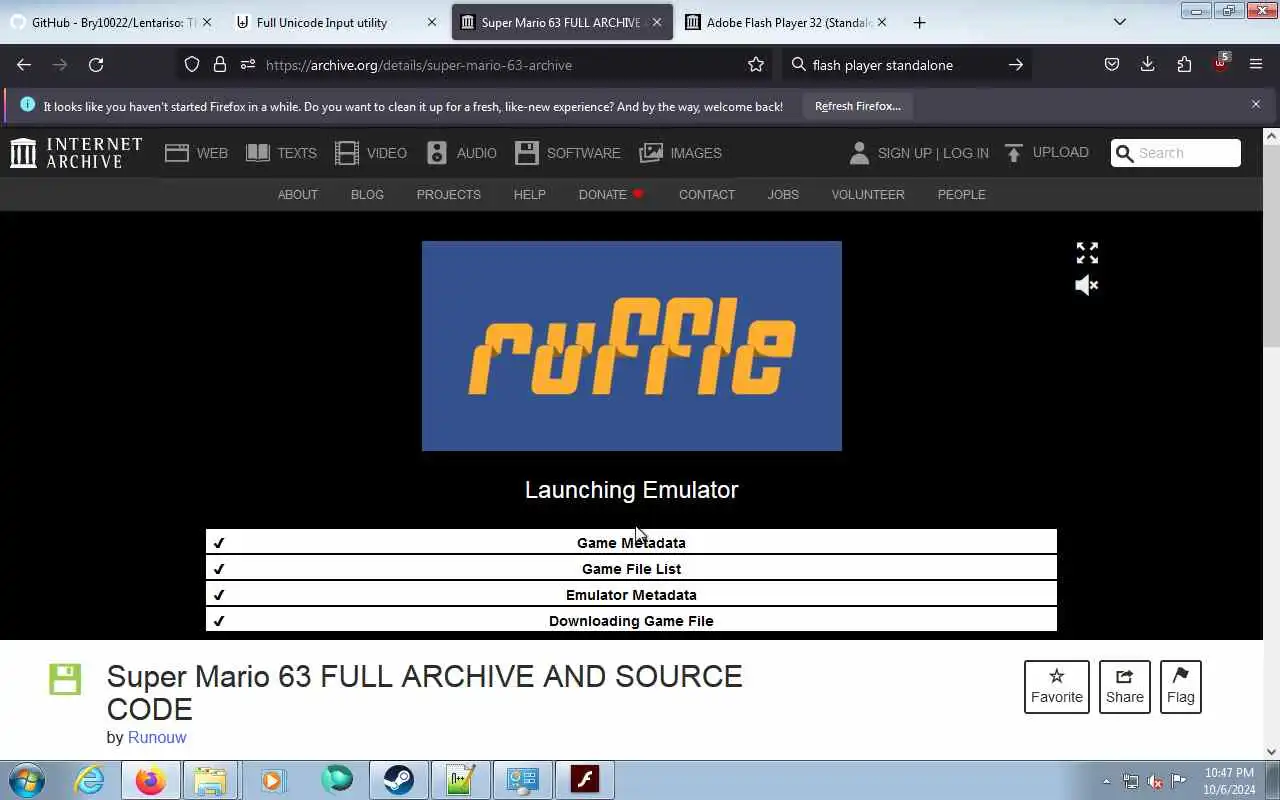Close the Super Mario 63 tab

point(657,22)
